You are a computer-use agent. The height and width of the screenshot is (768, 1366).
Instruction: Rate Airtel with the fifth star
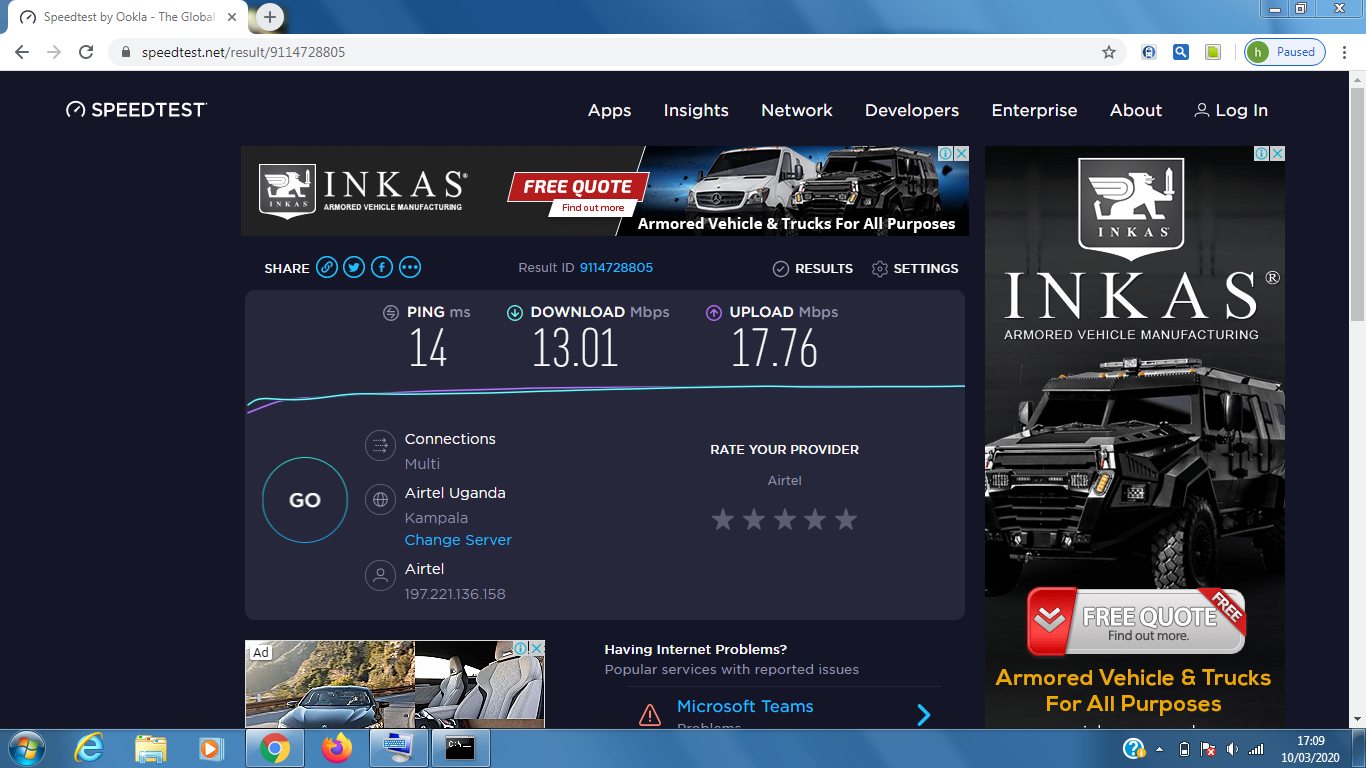pos(846,519)
